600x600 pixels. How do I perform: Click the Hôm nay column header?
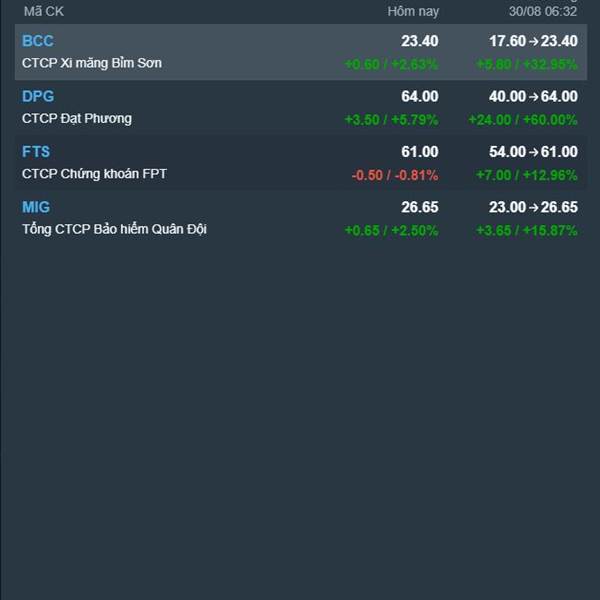tap(413, 11)
